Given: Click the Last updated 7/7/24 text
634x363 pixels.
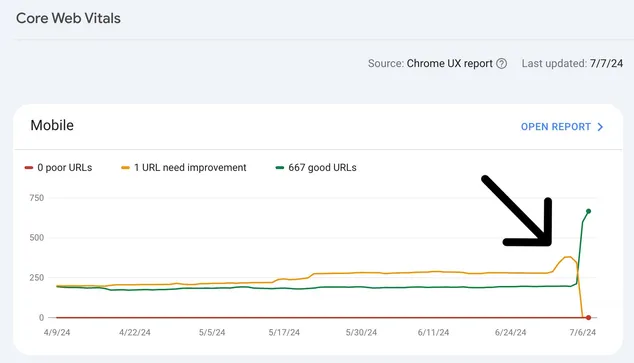Looking at the screenshot, I should pos(572,64).
